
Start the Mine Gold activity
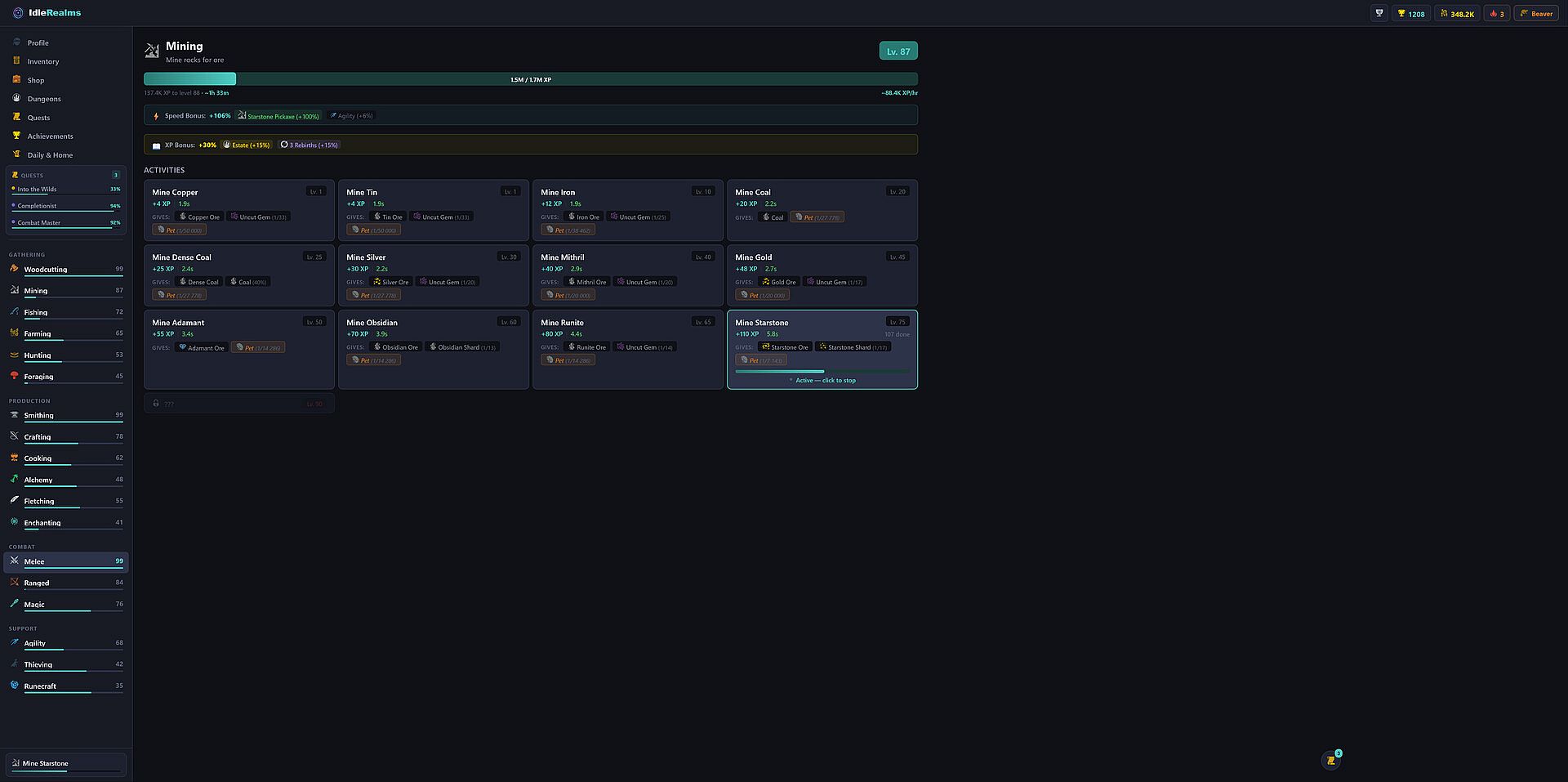pos(822,275)
